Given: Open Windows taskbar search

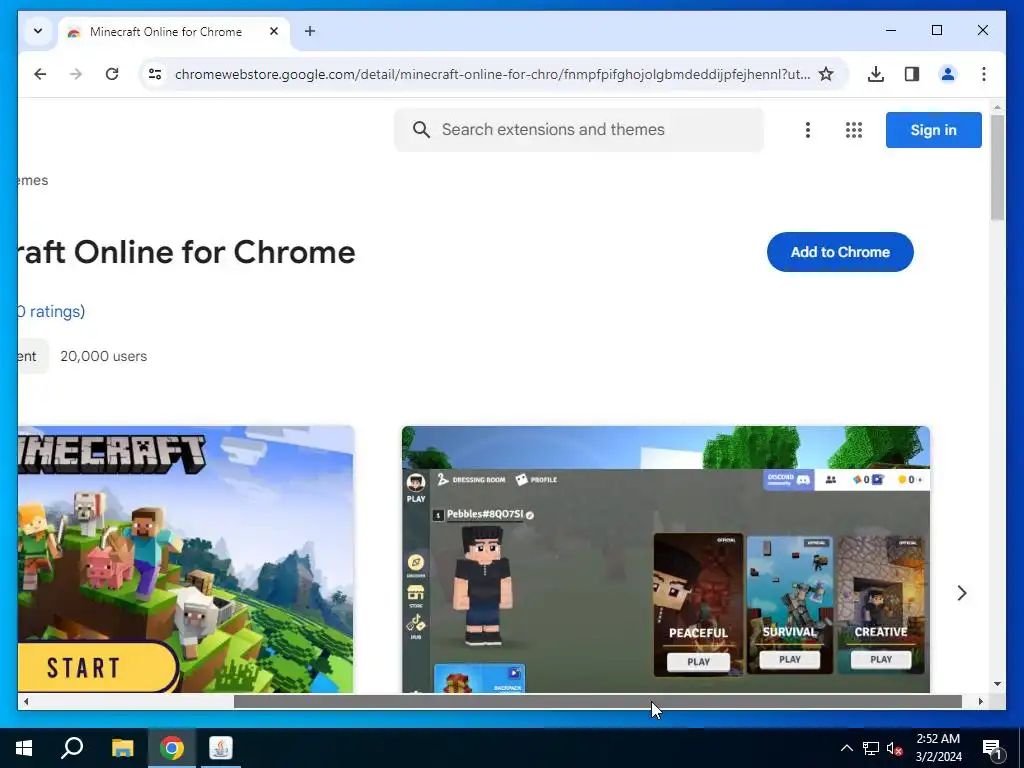Looking at the screenshot, I should click(72, 748).
